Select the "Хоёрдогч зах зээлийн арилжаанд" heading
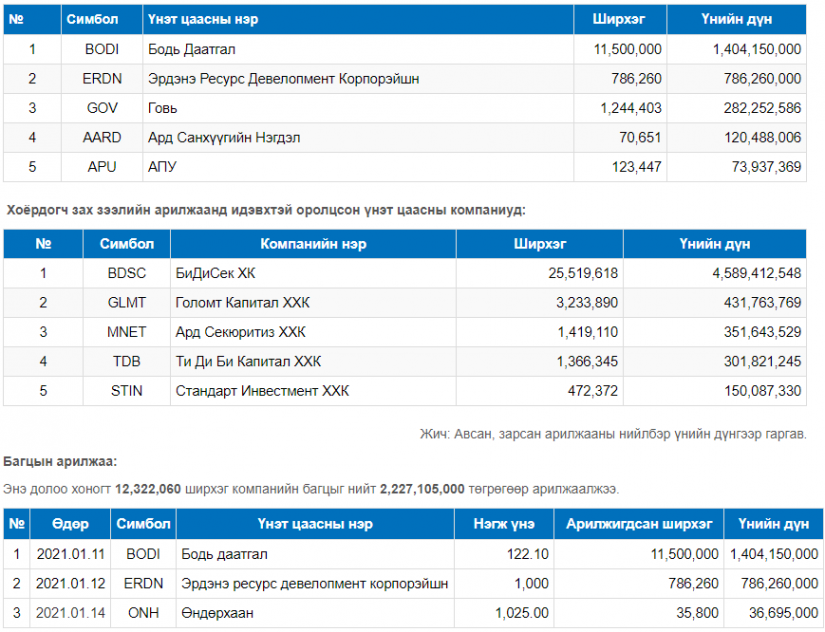Viewport: 825px width, 632px height. (x=266, y=210)
